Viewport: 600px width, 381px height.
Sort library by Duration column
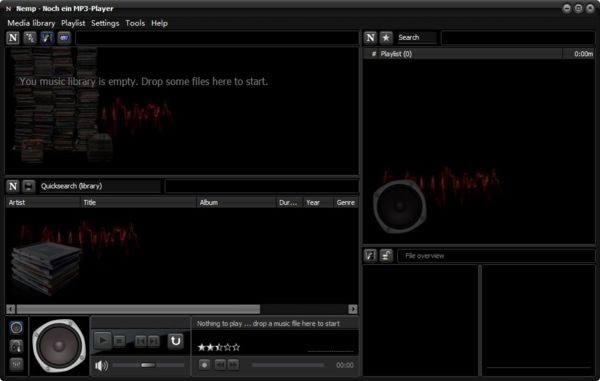289,202
